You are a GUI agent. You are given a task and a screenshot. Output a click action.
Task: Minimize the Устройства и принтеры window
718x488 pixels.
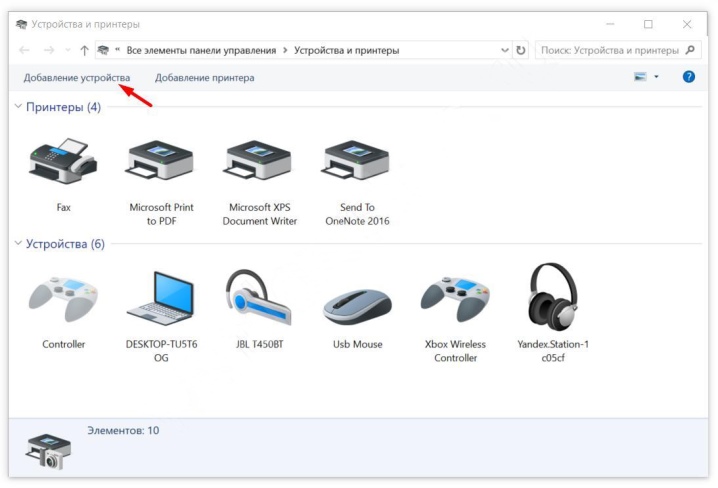pos(610,24)
